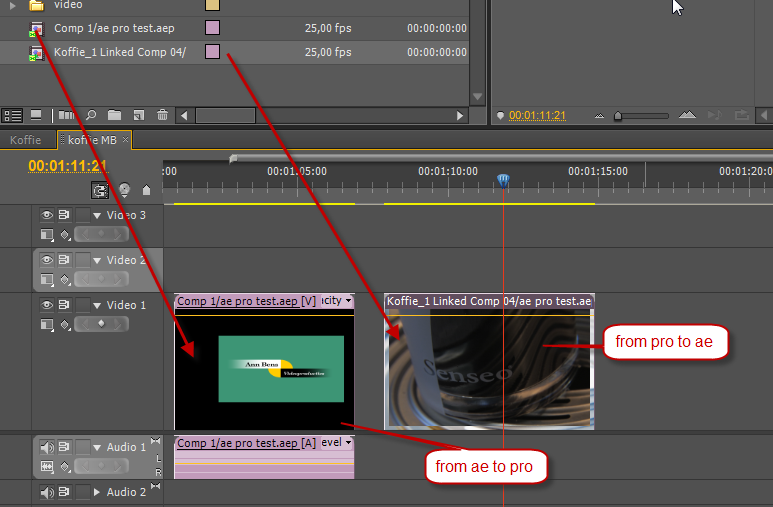Toggle Video 2 track output eye

click(x=46, y=260)
